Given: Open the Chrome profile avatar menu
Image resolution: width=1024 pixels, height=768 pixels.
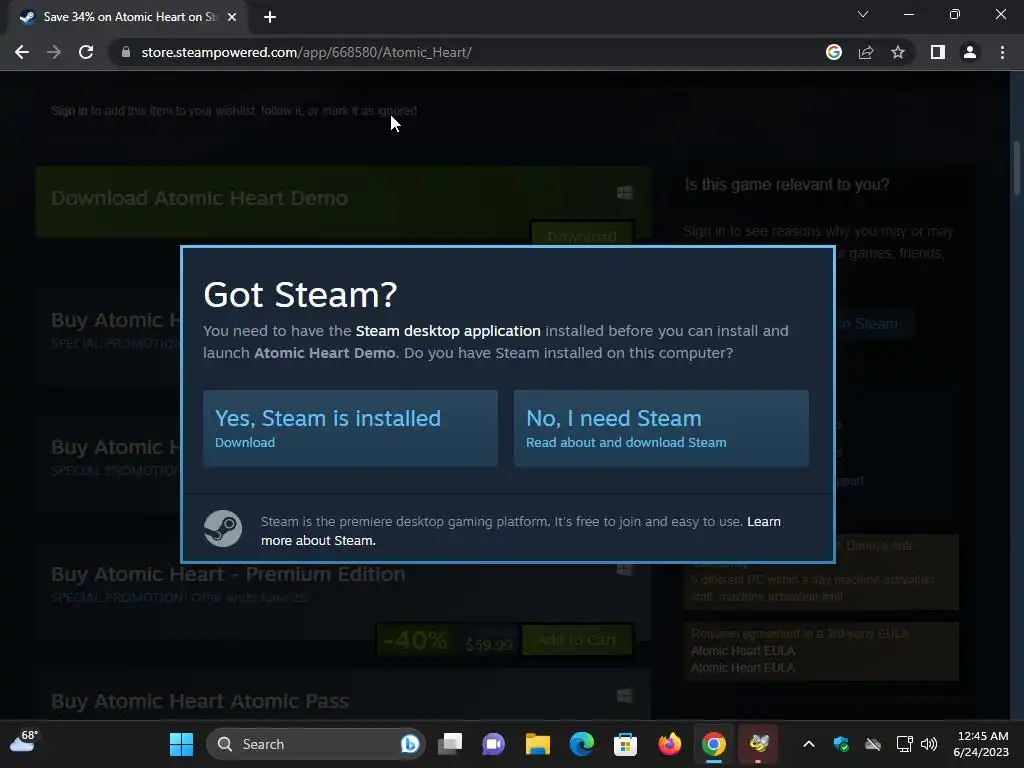Looking at the screenshot, I should coord(970,52).
